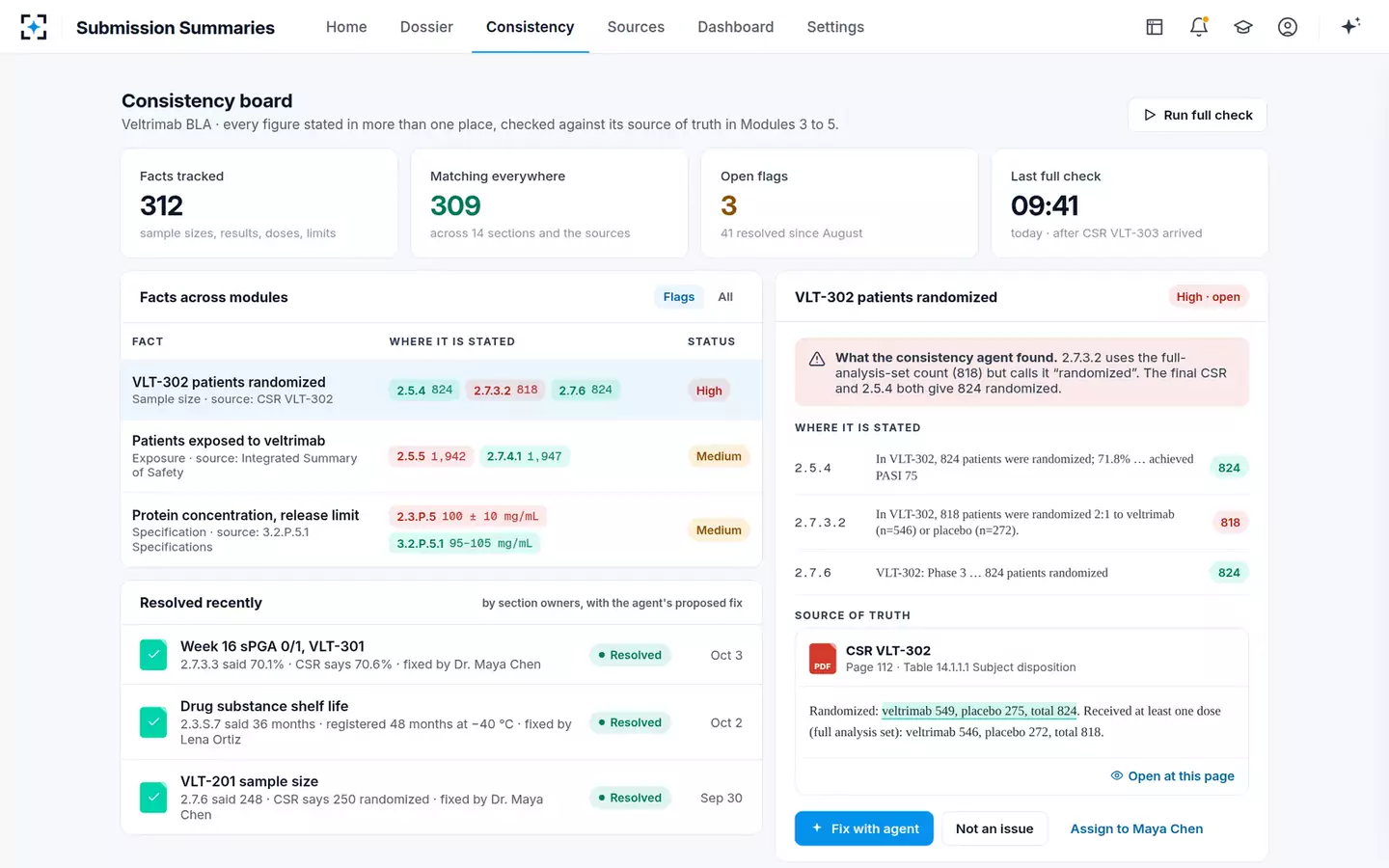This screenshot has height=868, width=1389.
Task: Click the Facts tracked card
Action: [259, 203]
